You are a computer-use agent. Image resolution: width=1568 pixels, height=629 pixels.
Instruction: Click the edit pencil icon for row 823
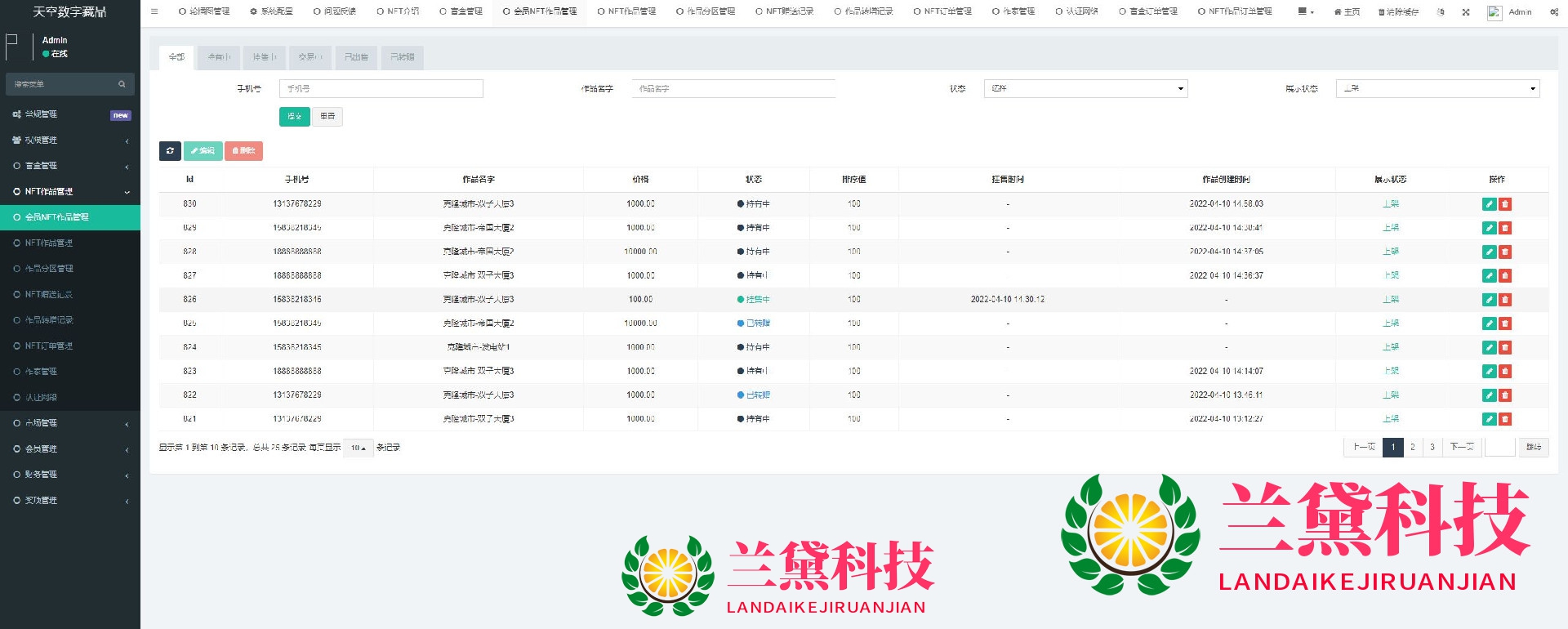[1489, 372]
